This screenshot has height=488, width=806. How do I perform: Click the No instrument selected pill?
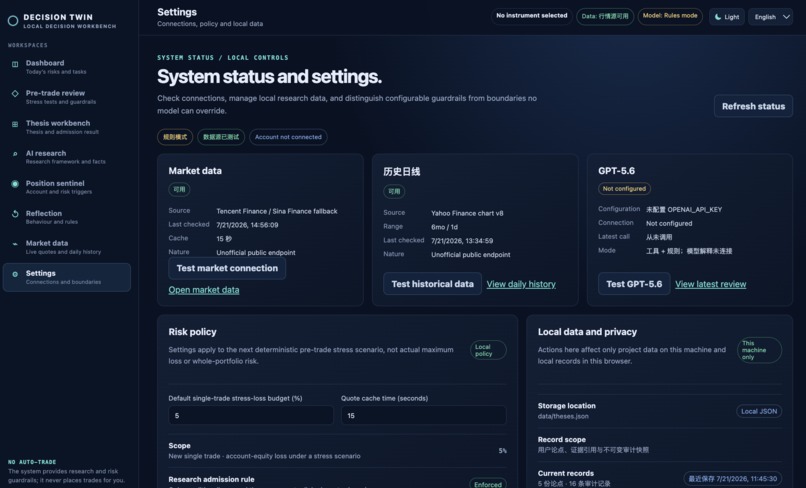tap(532, 16)
